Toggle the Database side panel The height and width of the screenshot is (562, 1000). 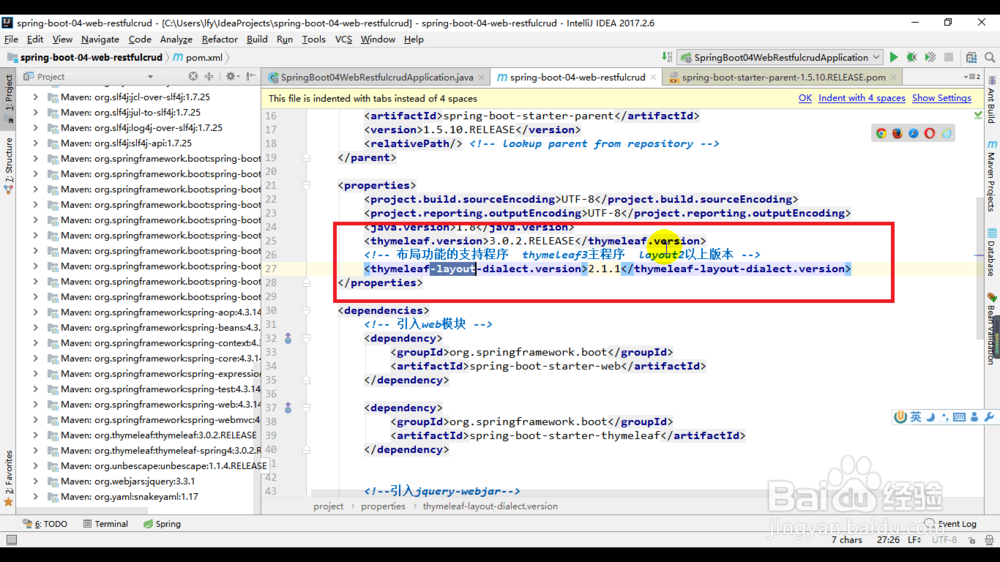[991, 253]
